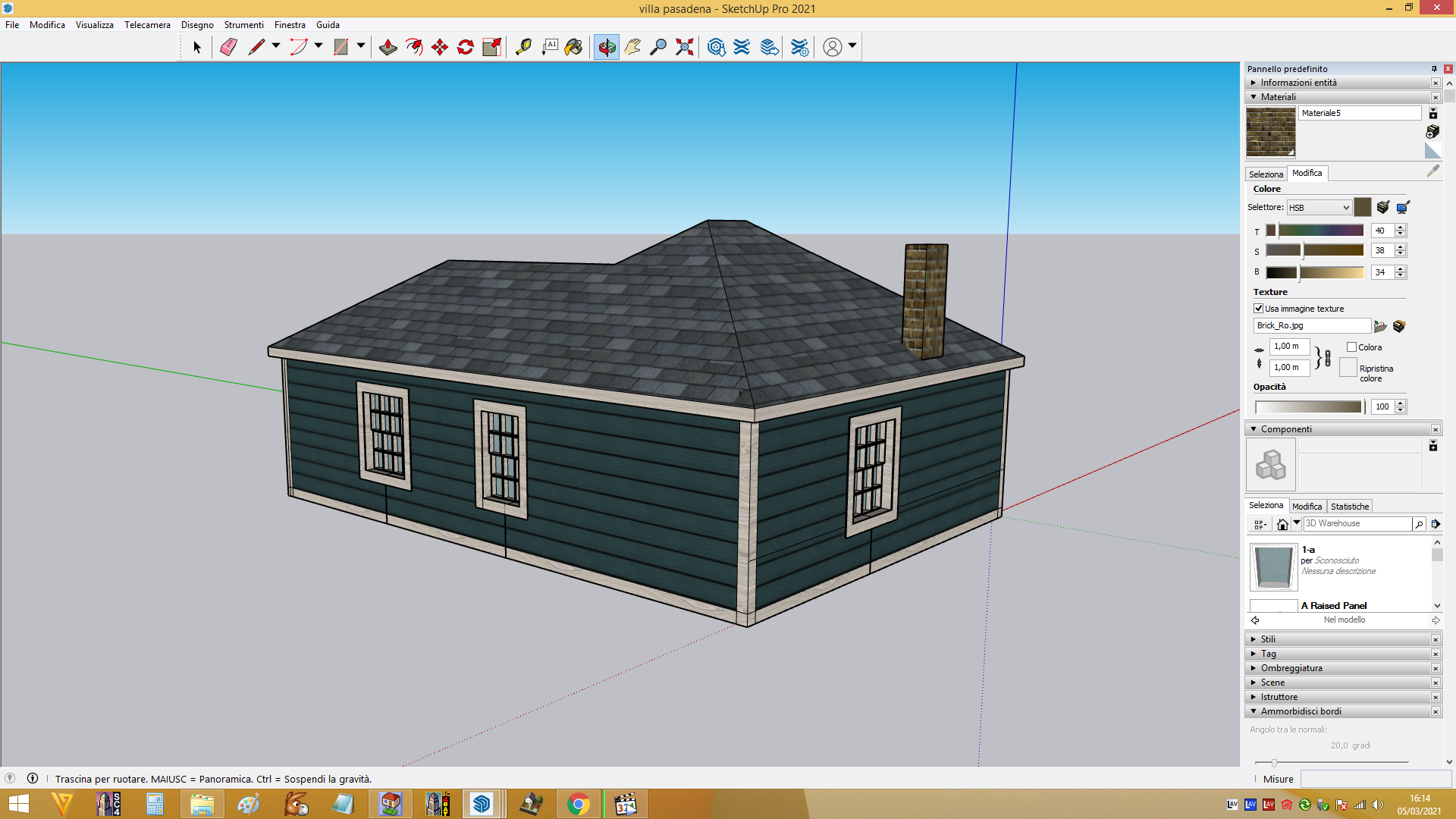This screenshot has width=1456, height=819.
Task: Select the Eraser tool
Action: (228, 47)
